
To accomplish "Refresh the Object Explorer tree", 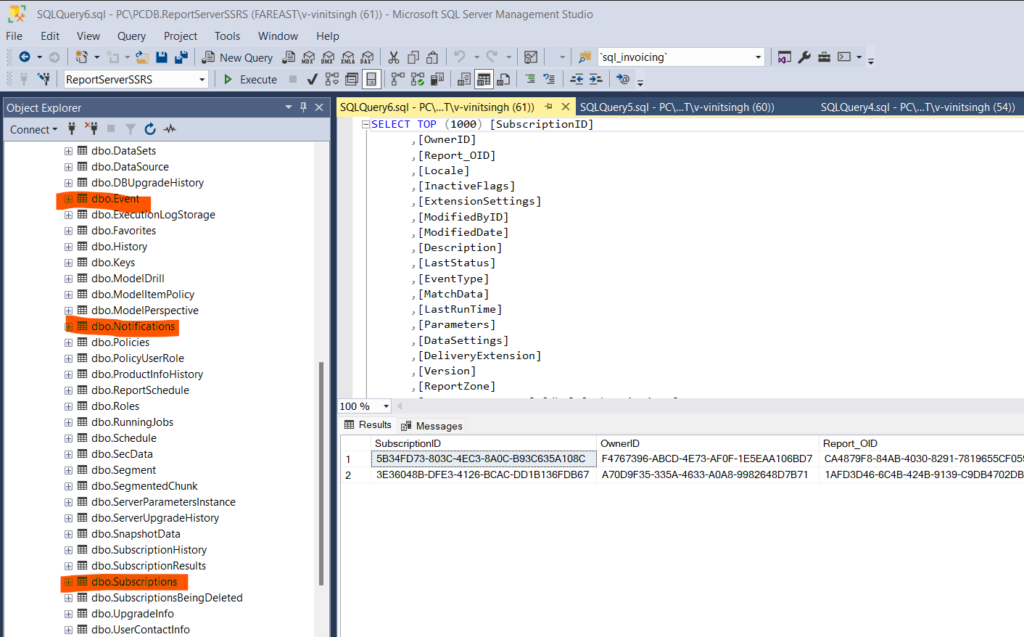I will pos(150,129).
